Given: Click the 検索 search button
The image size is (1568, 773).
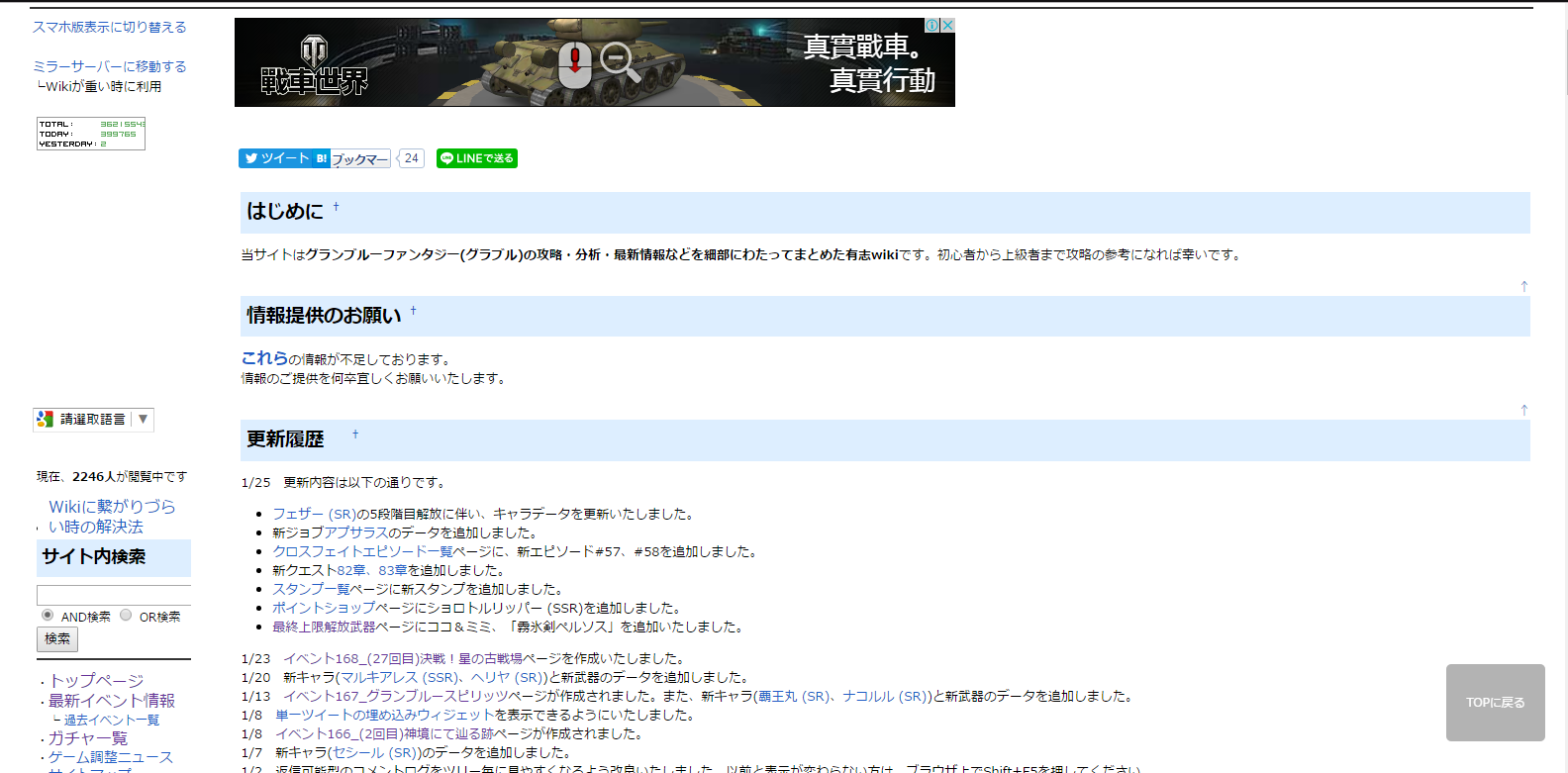Looking at the screenshot, I should pos(57,639).
